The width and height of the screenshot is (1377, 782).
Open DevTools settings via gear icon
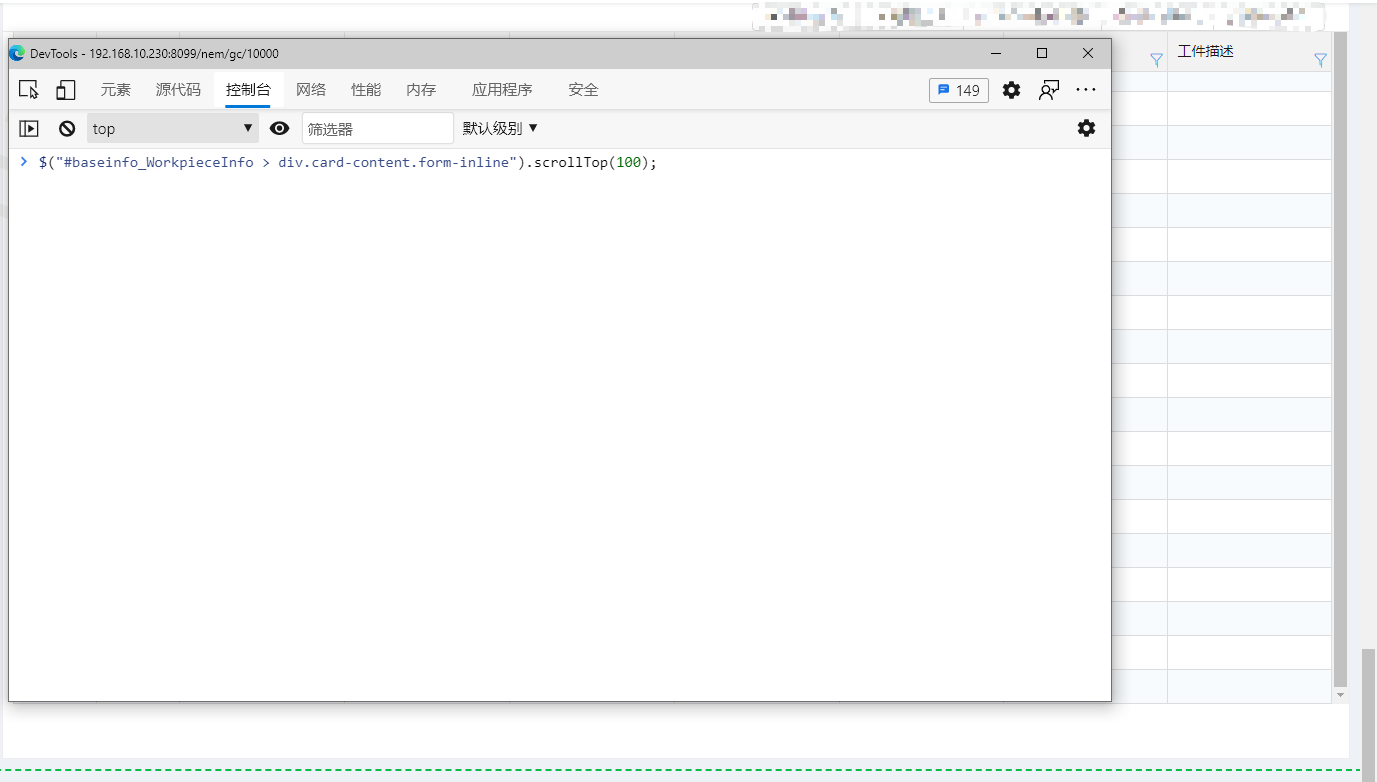pyautogui.click(x=1011, y=90)
